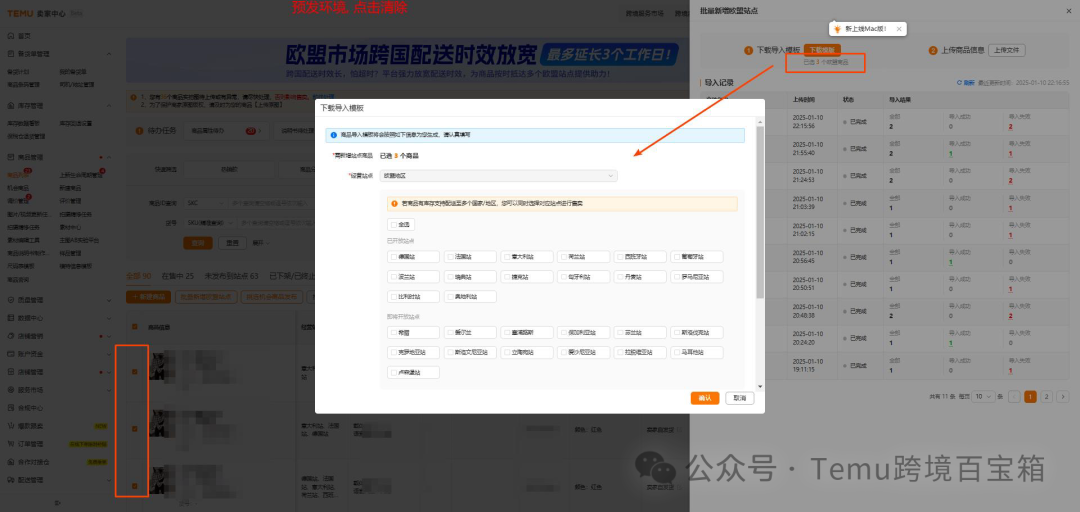Check the 荷兰站 checkbox
This screenshot has width=1080, height=512.
(x=563, y=256)
